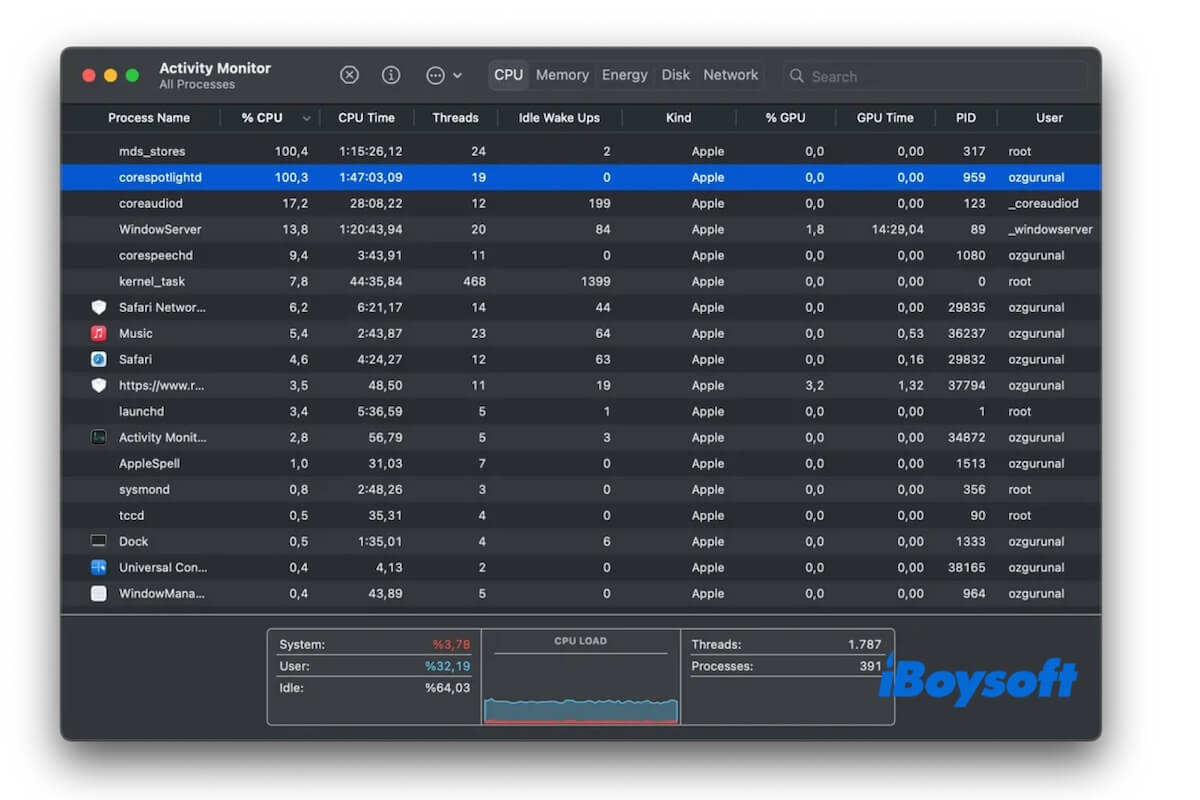
Task: Switch to the Memory tab
Action: [562, 75]
